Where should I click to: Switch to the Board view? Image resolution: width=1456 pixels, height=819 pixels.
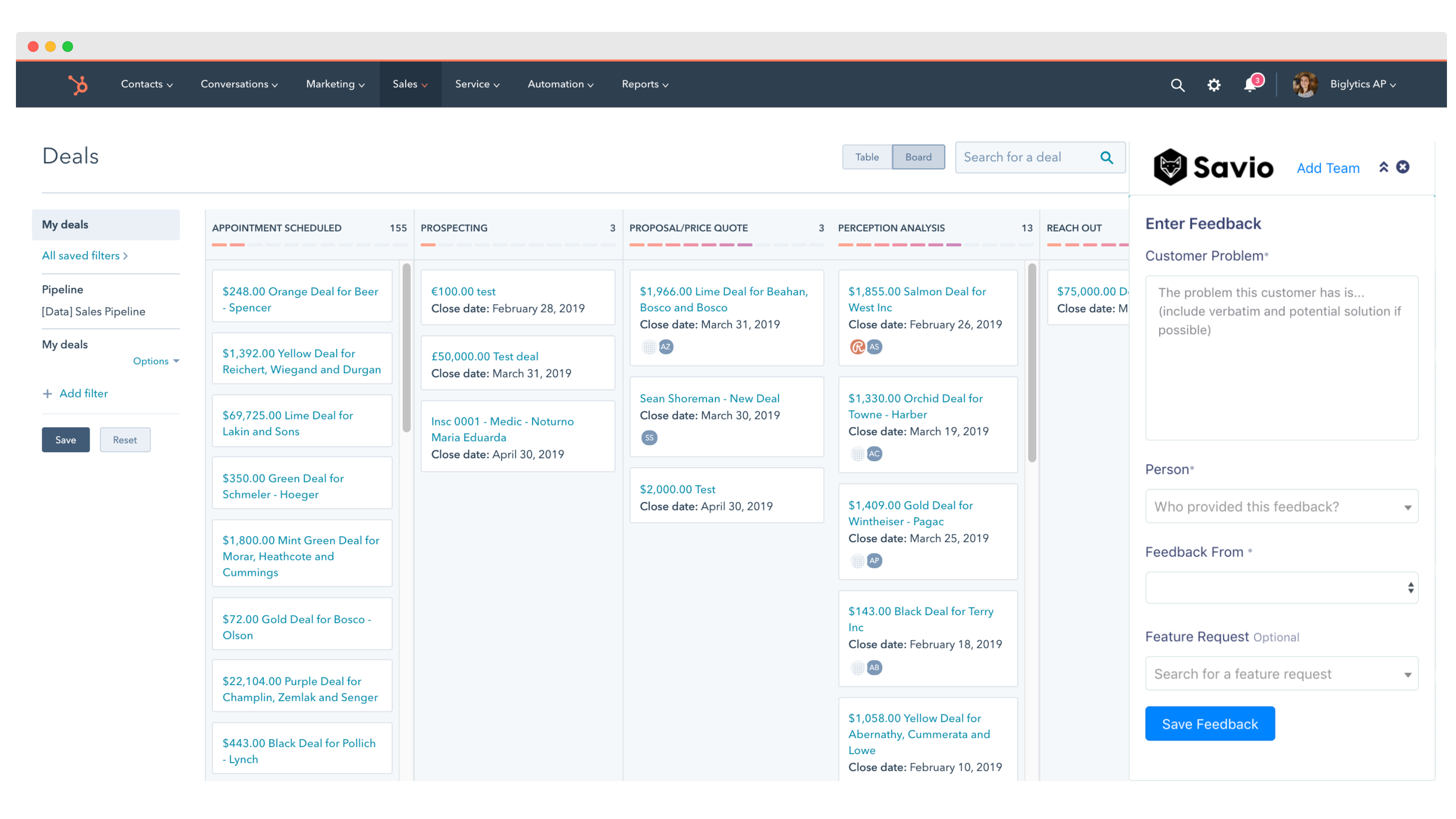(918, 157)
